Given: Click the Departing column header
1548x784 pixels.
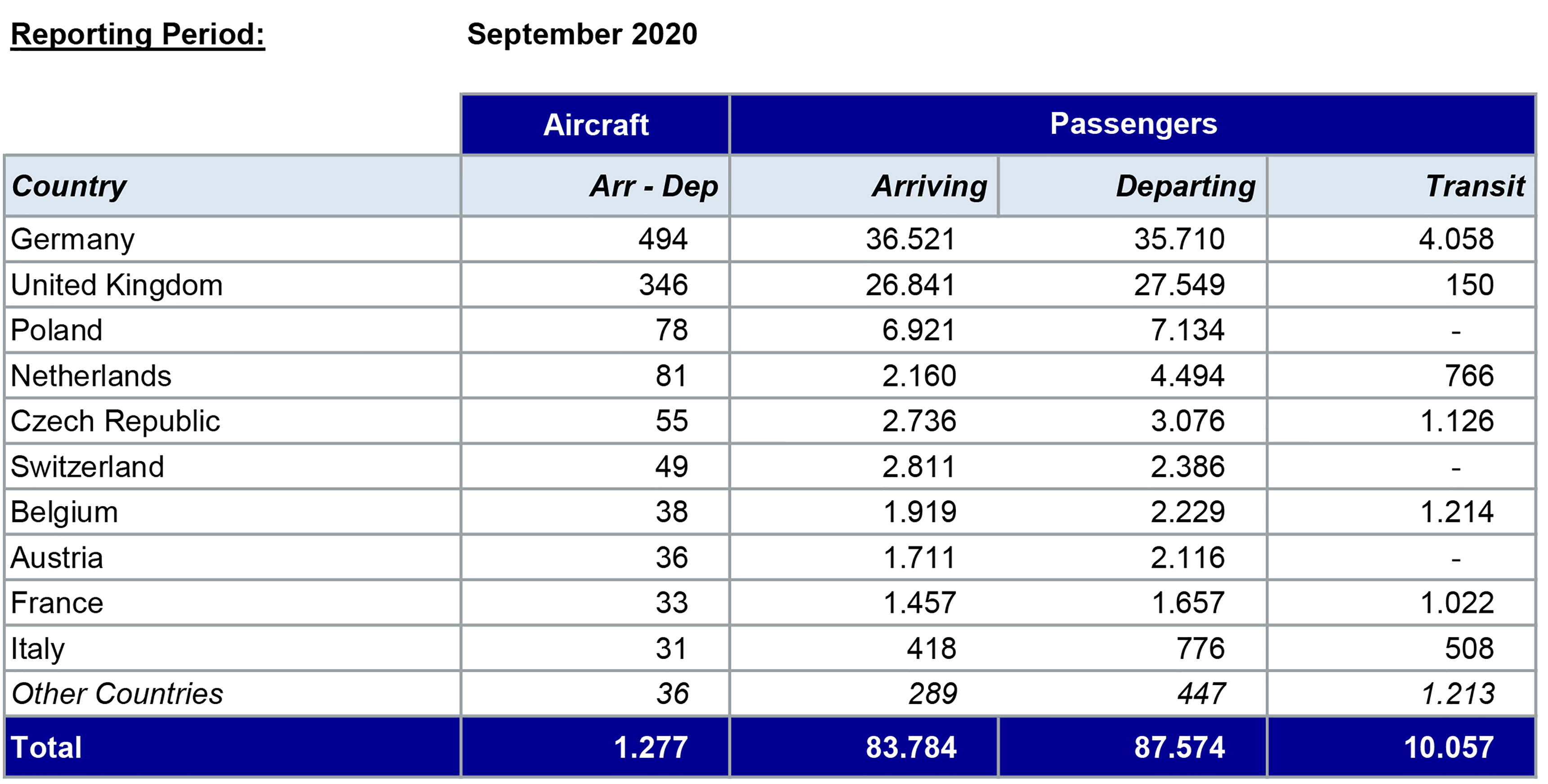Looking at the screenshot, I should 1186,186.
